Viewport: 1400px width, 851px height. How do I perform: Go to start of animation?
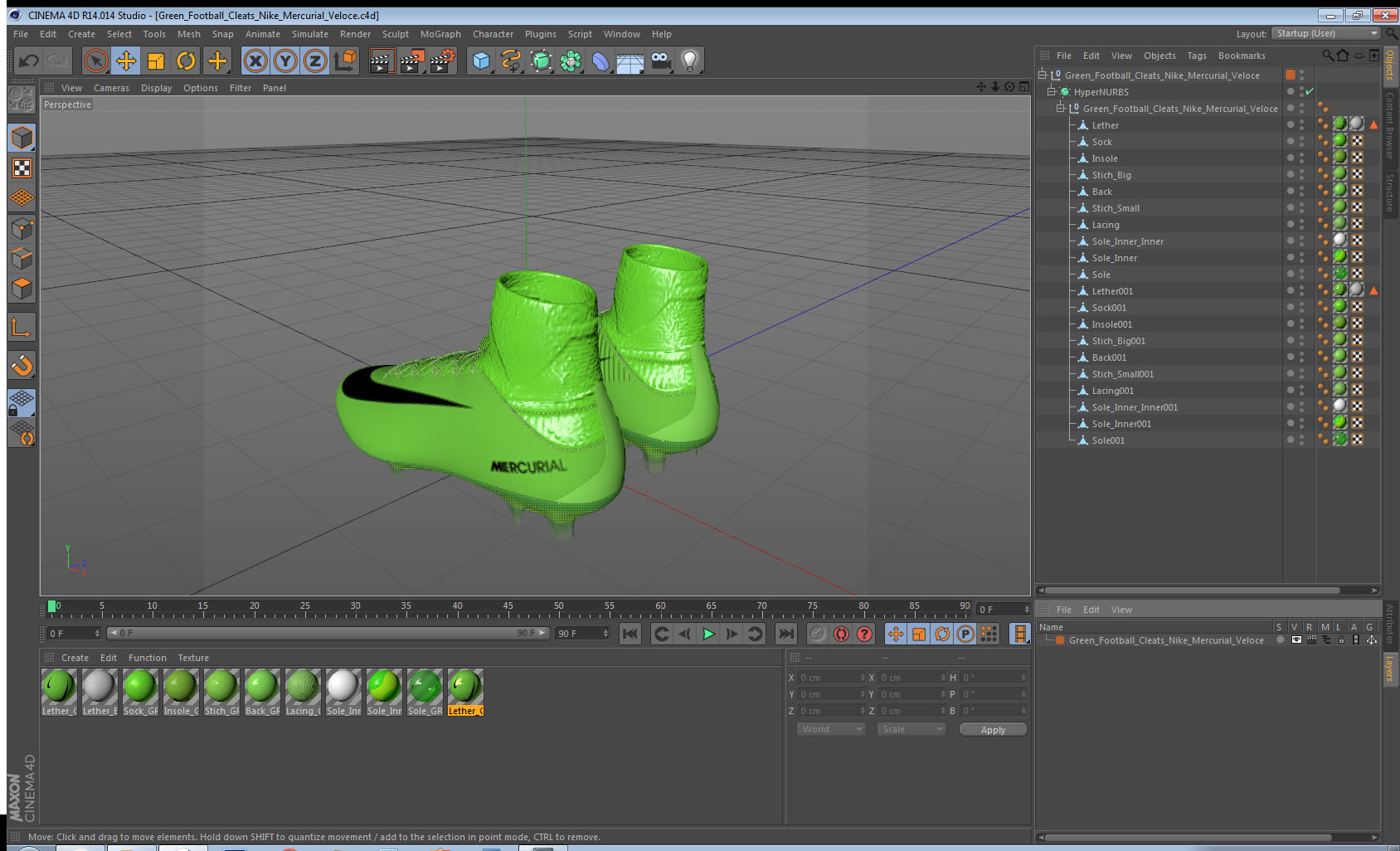point(630,634)
